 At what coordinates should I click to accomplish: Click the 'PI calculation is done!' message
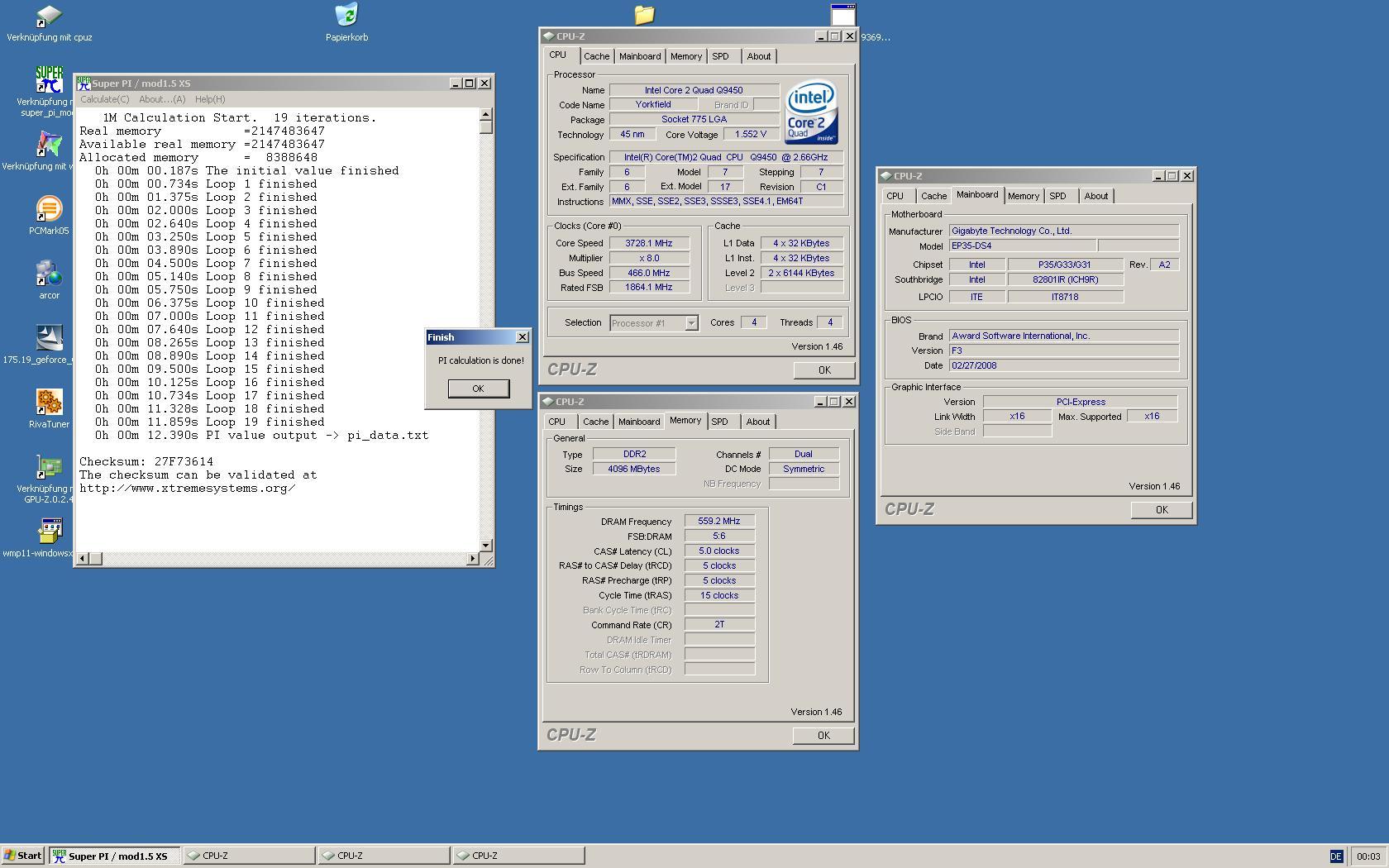pyautogui.click(x=481, y=360)
